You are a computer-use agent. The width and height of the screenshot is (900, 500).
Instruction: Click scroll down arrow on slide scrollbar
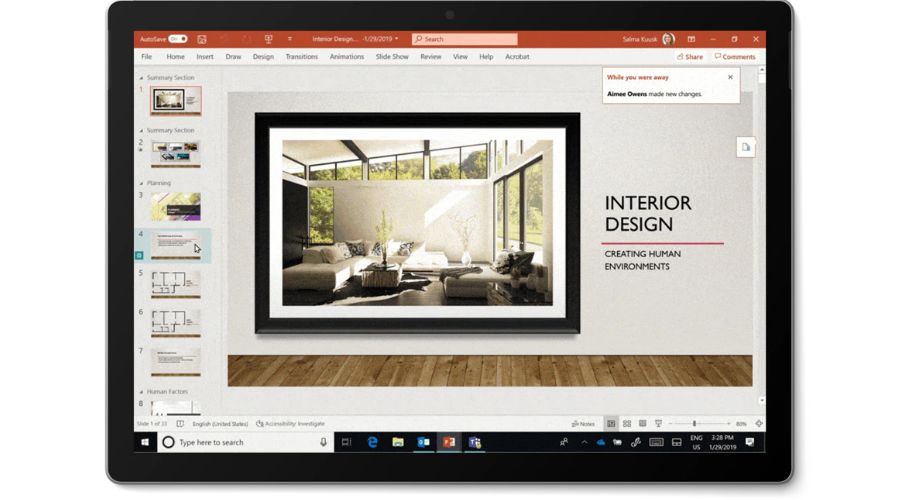762,401
